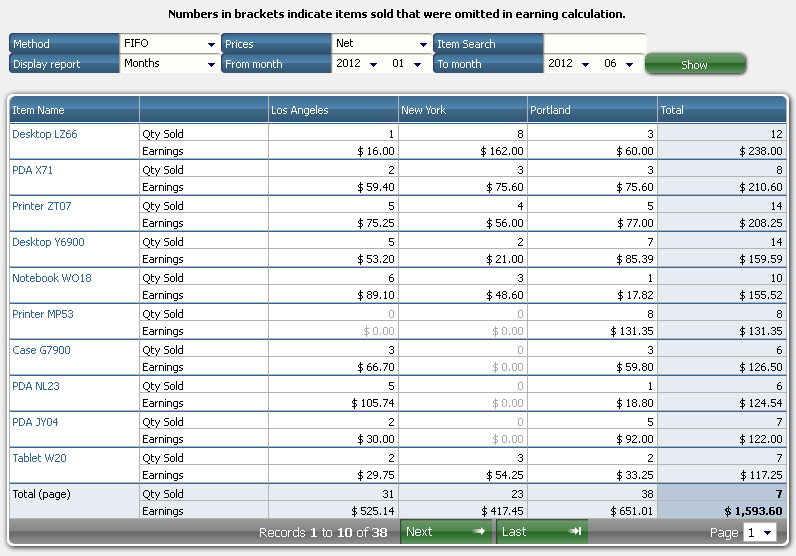The width and height of the screenshot is (796, 556).
Task: Open the Notebook WO18 item link
Action: coord(52,278)
